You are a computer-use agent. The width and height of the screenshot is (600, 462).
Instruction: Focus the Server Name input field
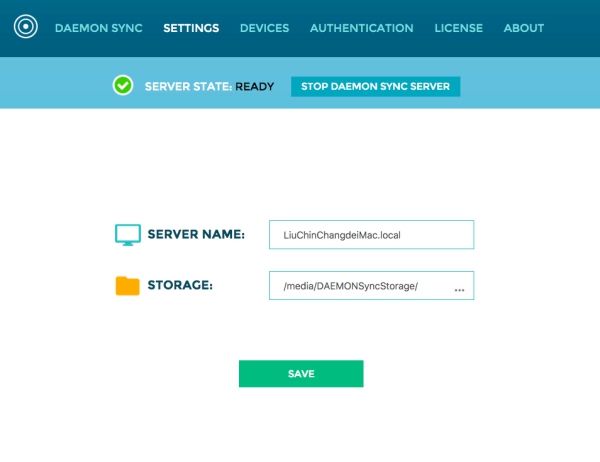[372, 235]
